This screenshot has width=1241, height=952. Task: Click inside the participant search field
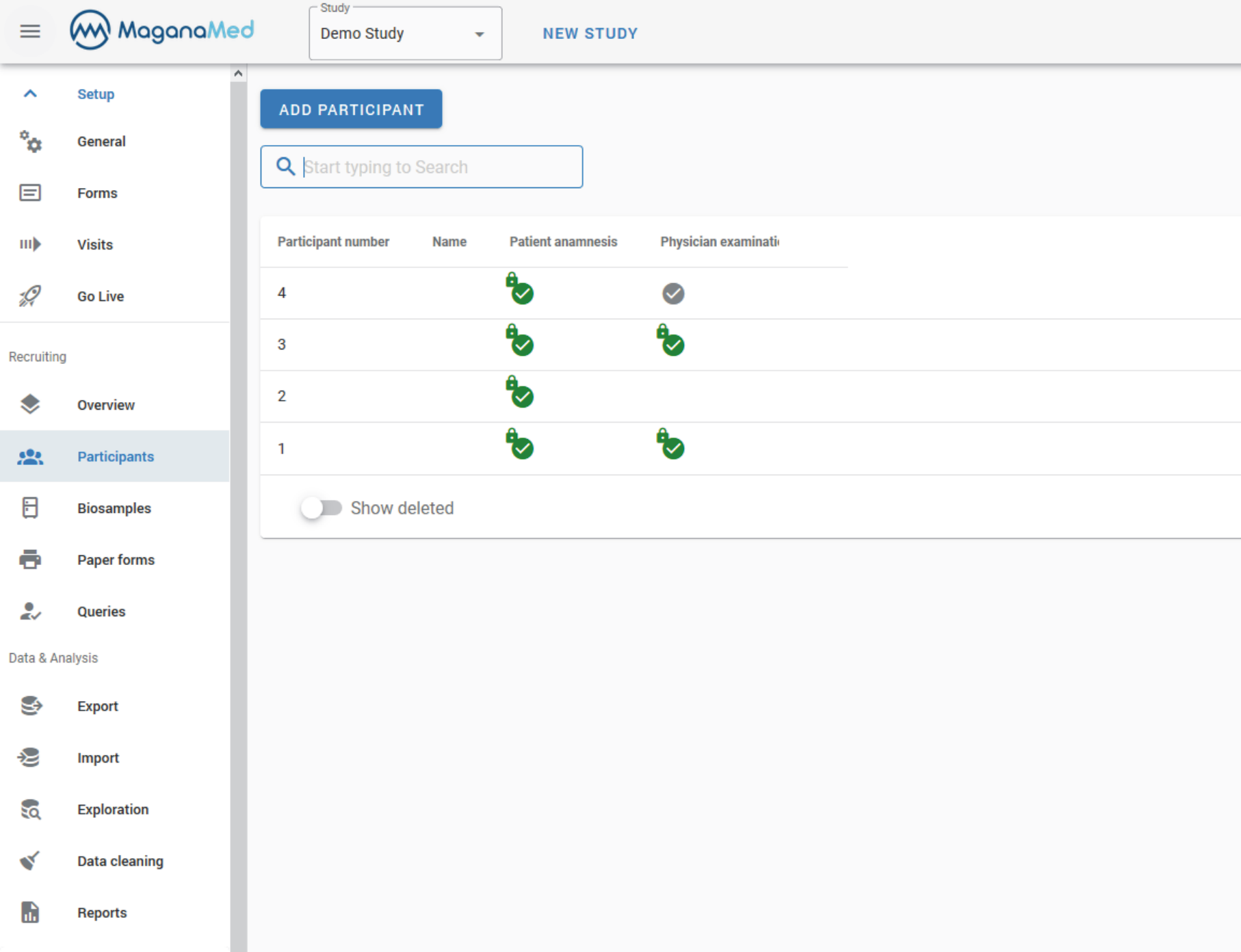(x=438, y=166)
